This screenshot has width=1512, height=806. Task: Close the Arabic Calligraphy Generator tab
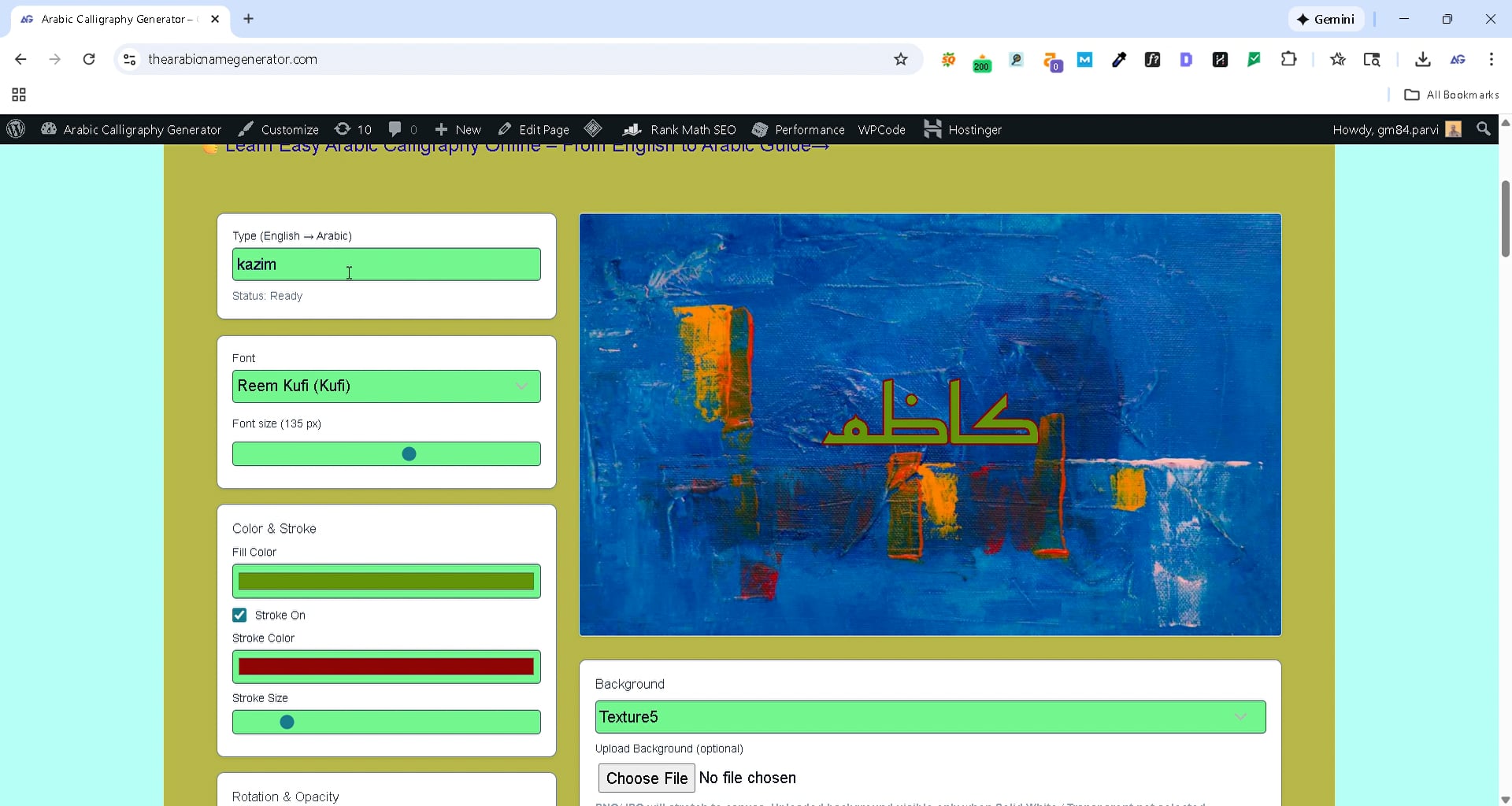[x=215, y=19]
